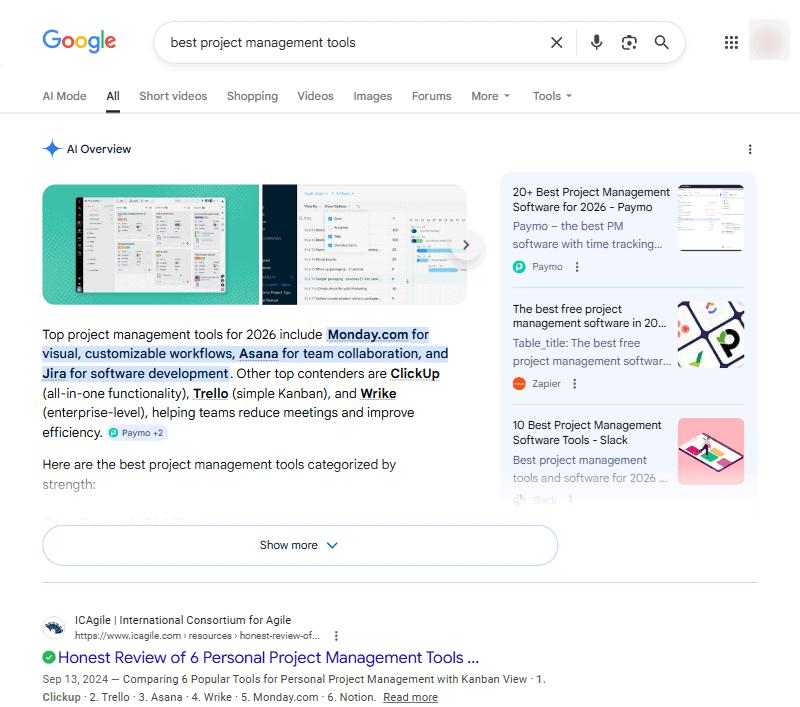Viewport: 800px width, 707px height.
Task: Click next arrow on image carousel
Action: 465,245
